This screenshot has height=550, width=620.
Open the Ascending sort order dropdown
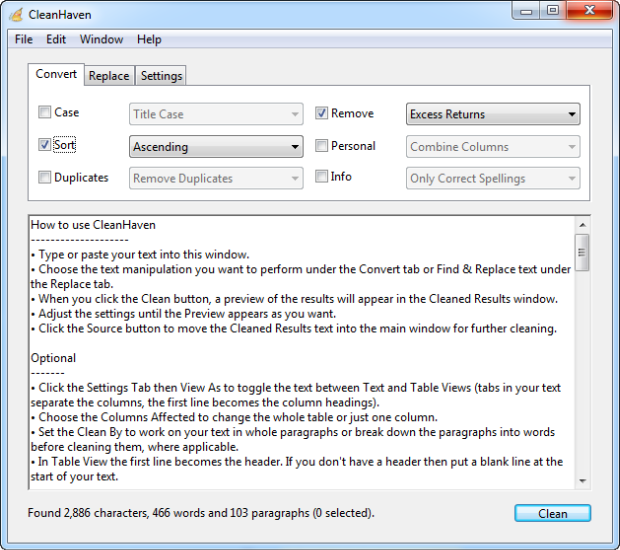[x=216, y=147]
